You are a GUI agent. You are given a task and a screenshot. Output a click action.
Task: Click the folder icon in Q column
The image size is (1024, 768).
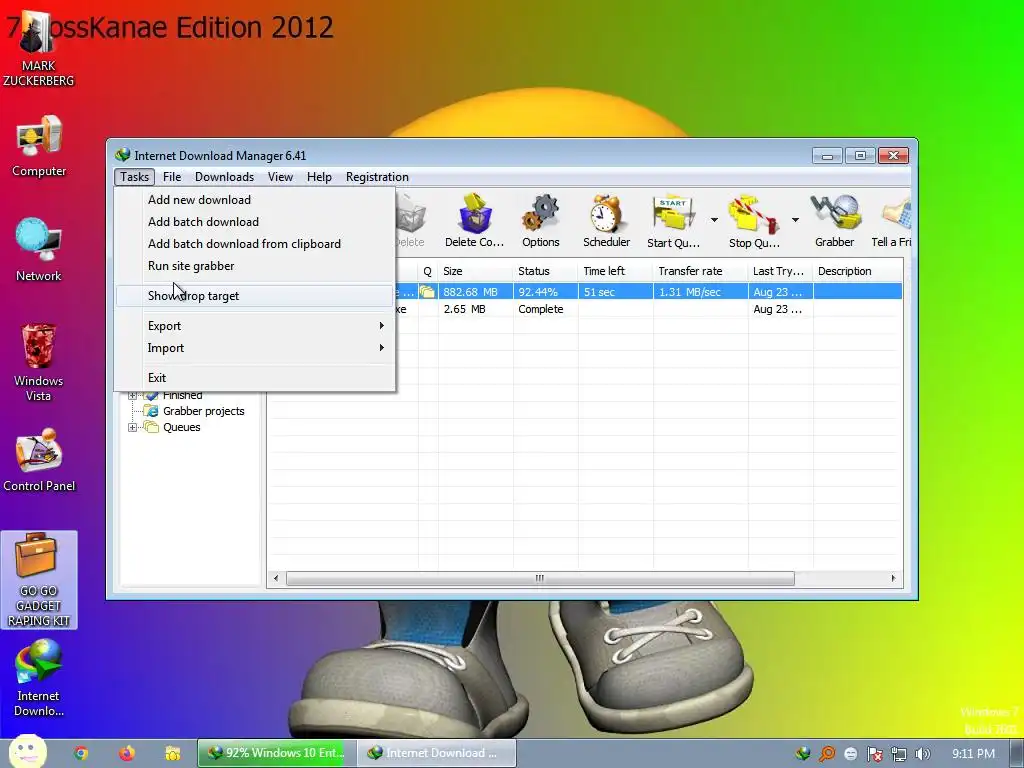point(427,292)
